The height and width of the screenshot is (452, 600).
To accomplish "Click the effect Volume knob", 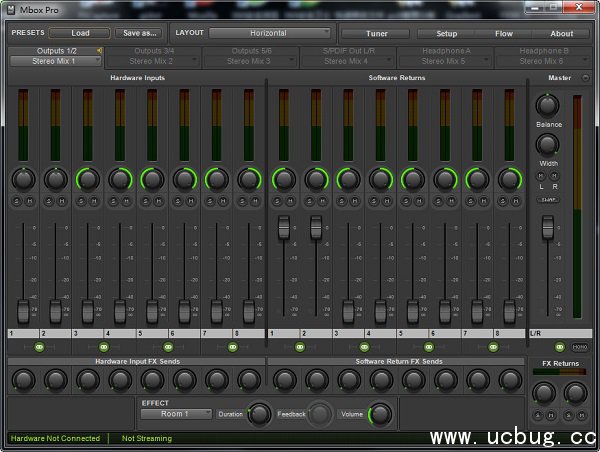I will tap(379, 413).
